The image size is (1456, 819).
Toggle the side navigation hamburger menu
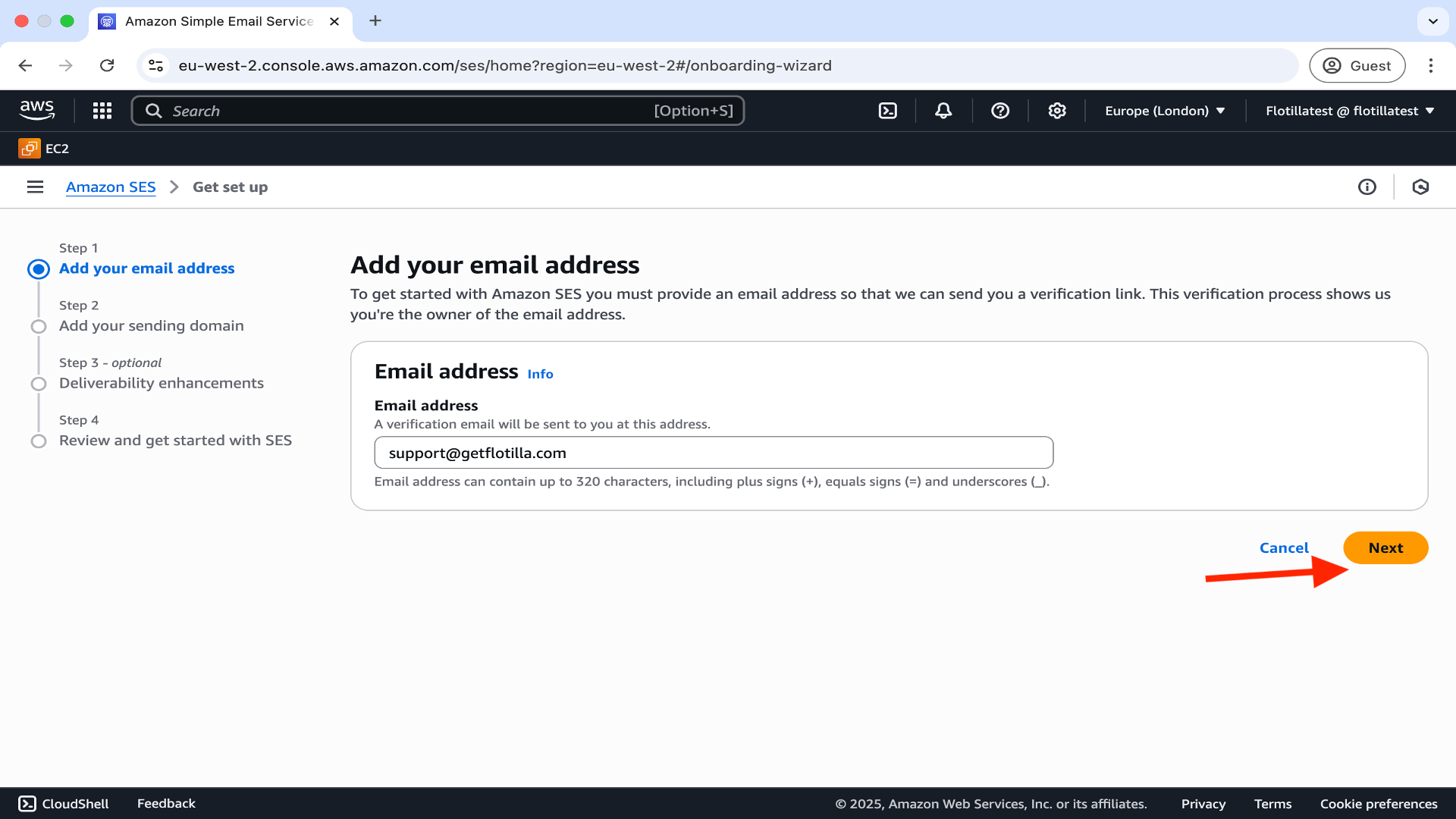click(x=35, y=187)
